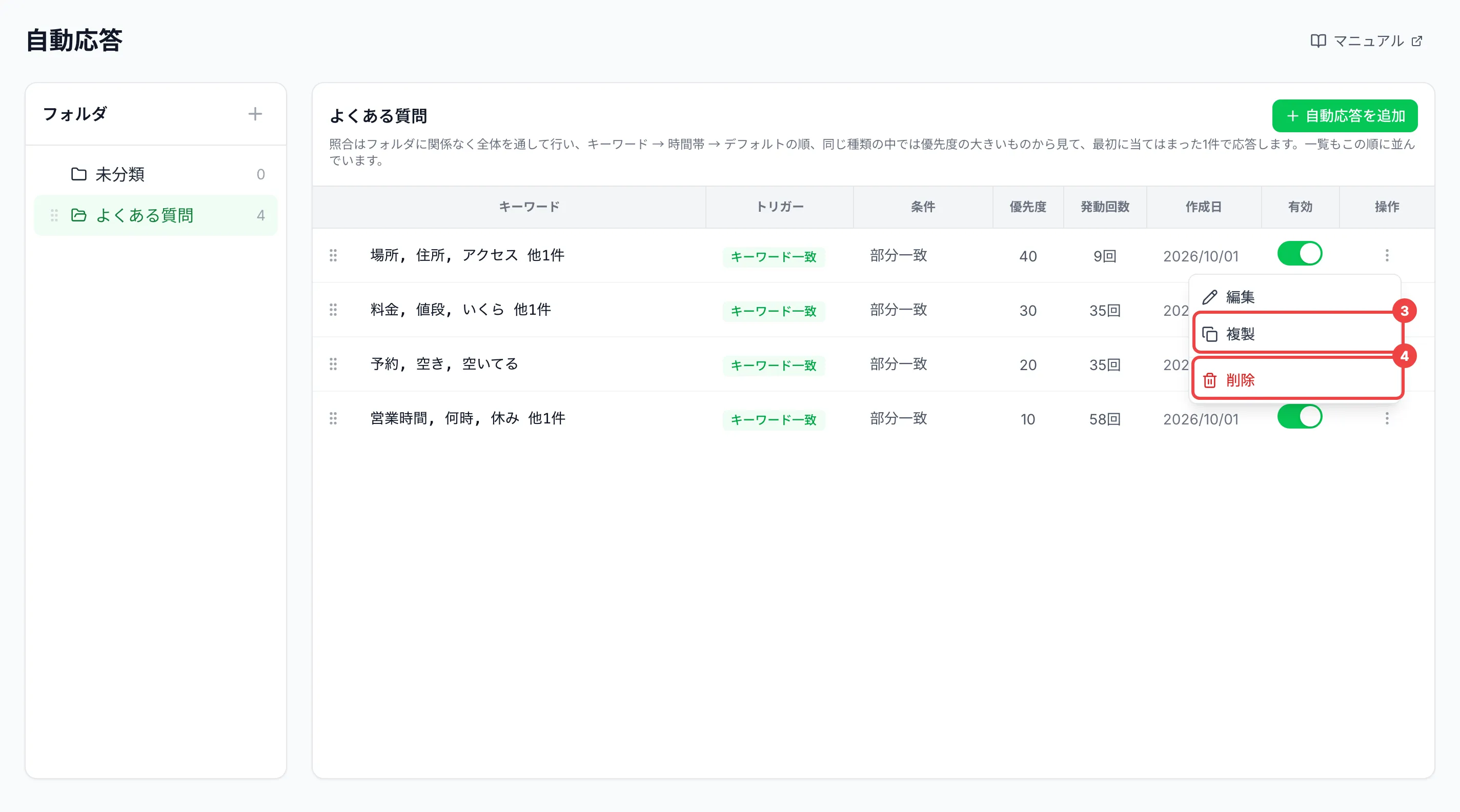
Task: Click the トリガー column header
Action: click(x=780, y=207)
